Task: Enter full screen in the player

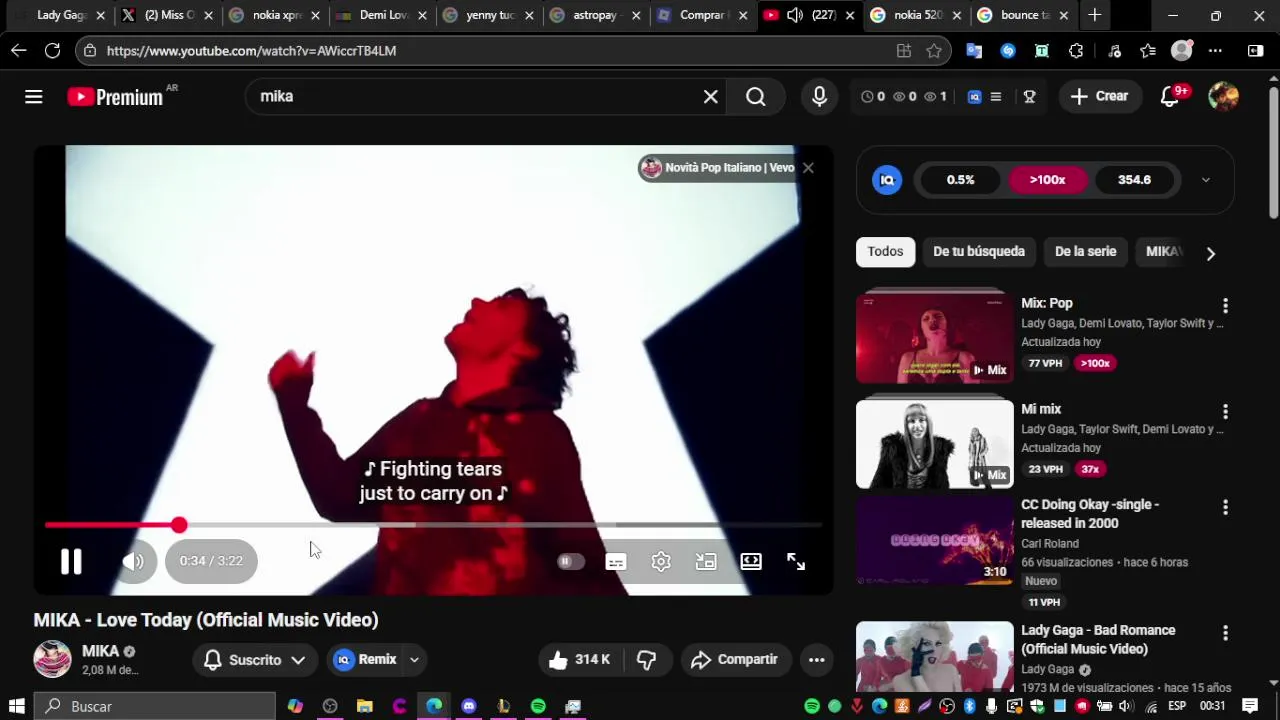Action: click(796, 562)
